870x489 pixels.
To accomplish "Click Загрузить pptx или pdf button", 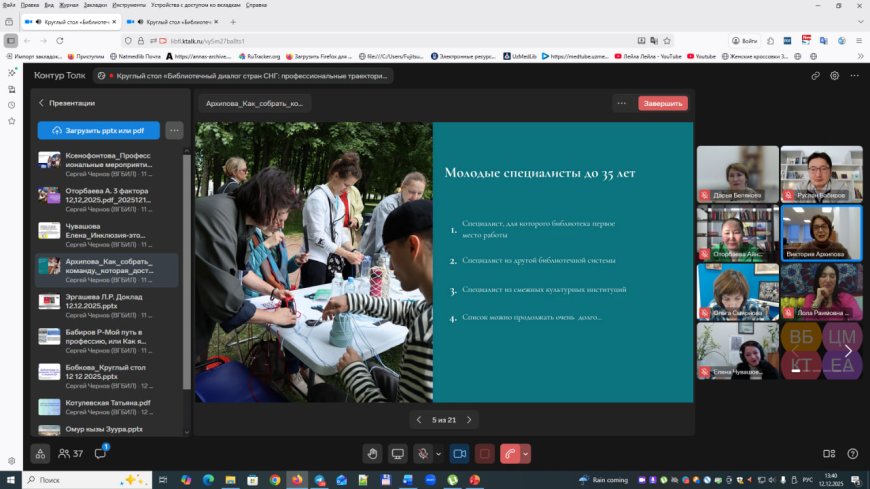I will click(x=98, y=130).
